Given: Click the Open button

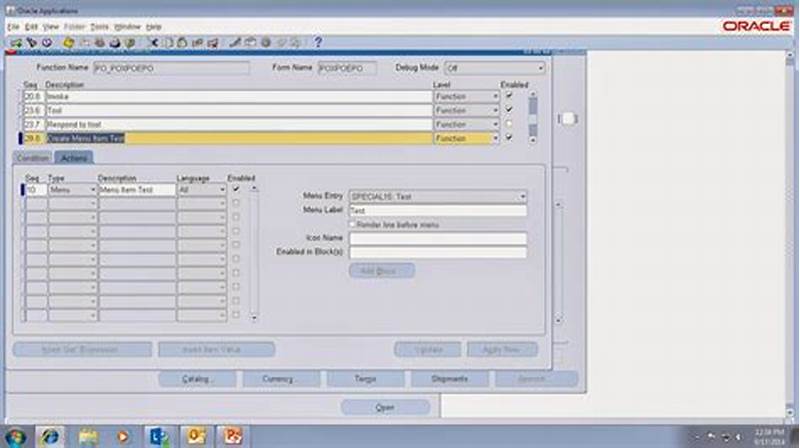Looking at the screenshot, I should tap(385, 408).
